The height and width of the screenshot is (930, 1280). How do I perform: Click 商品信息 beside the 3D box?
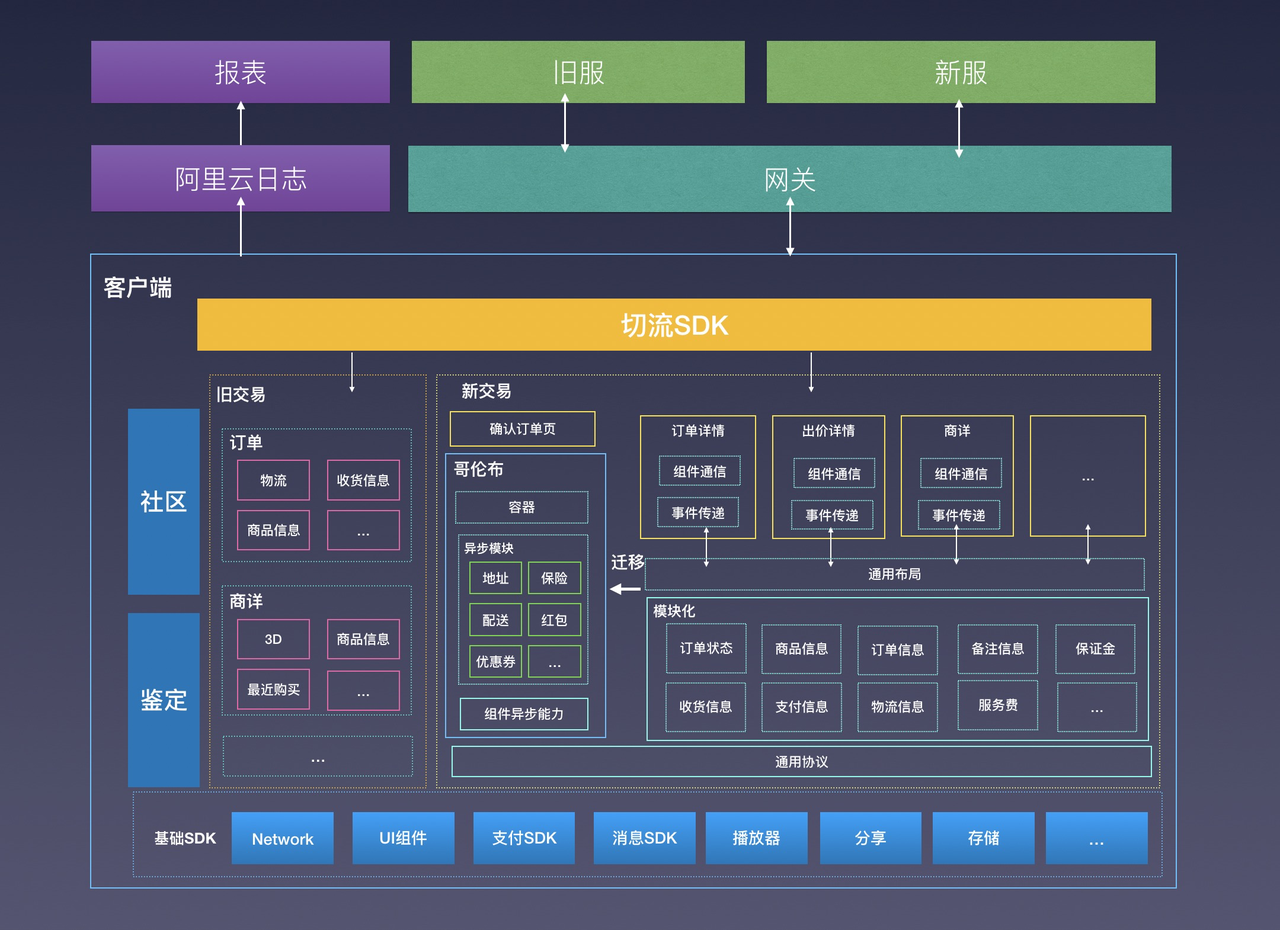tap(363, 639)
